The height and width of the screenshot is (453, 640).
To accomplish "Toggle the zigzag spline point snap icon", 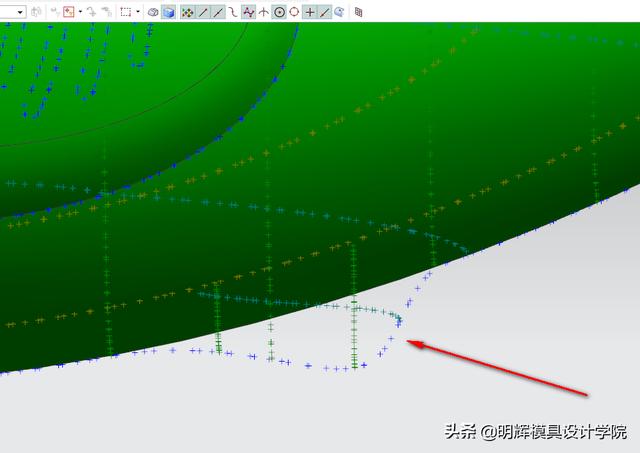I will coord(249,12).
